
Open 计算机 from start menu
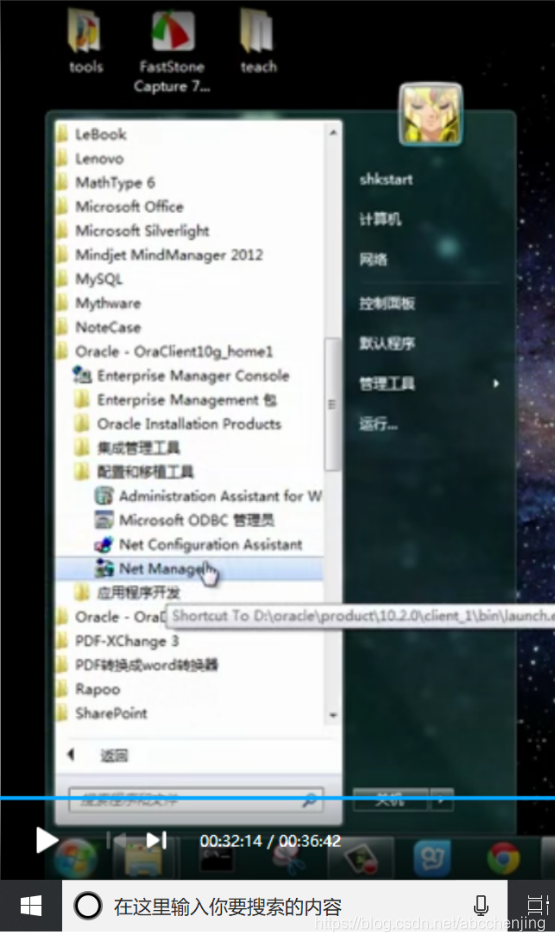(380, 219)
